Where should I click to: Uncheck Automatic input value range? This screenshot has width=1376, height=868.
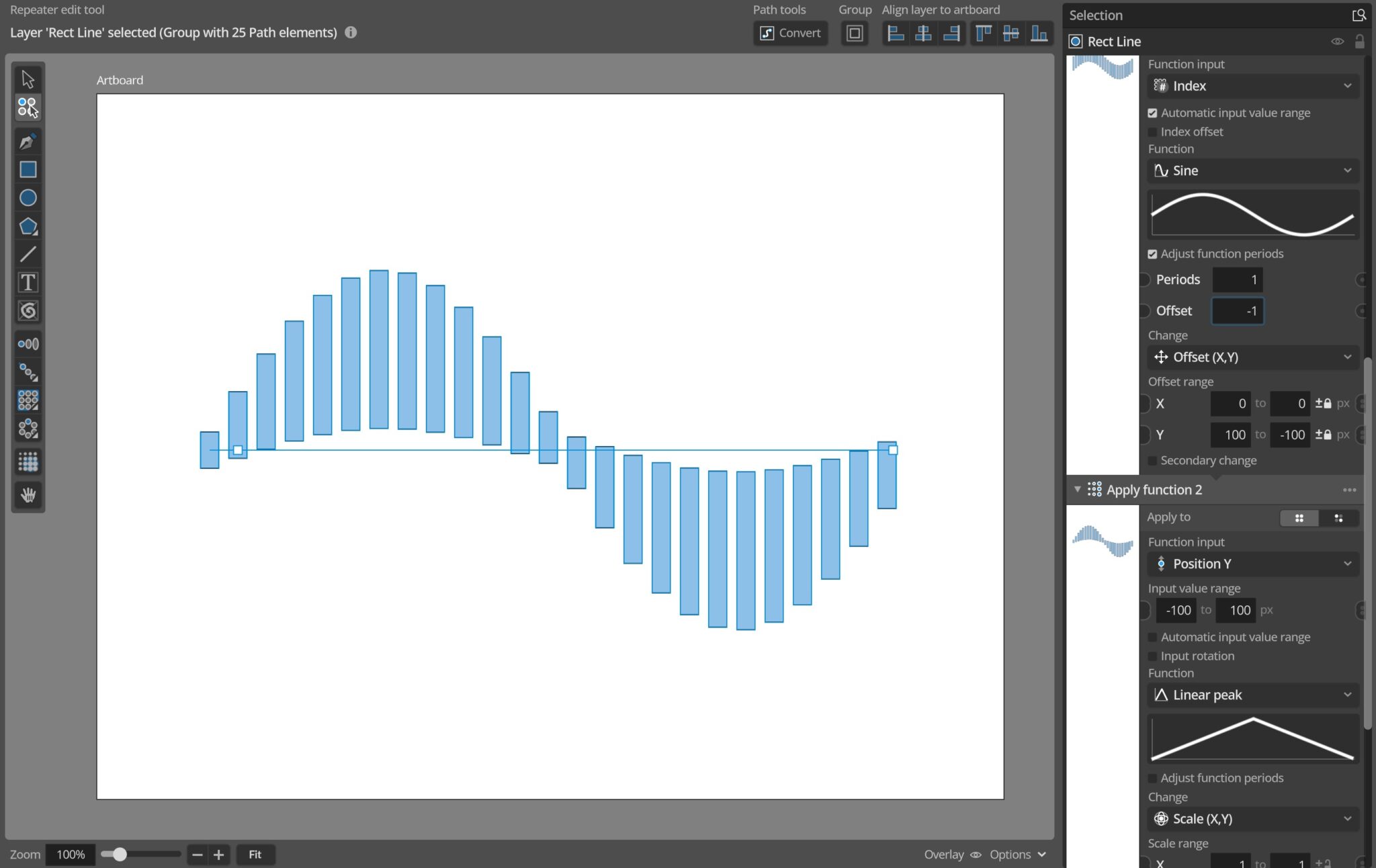pyautogui.click(x=1153, y=112)
